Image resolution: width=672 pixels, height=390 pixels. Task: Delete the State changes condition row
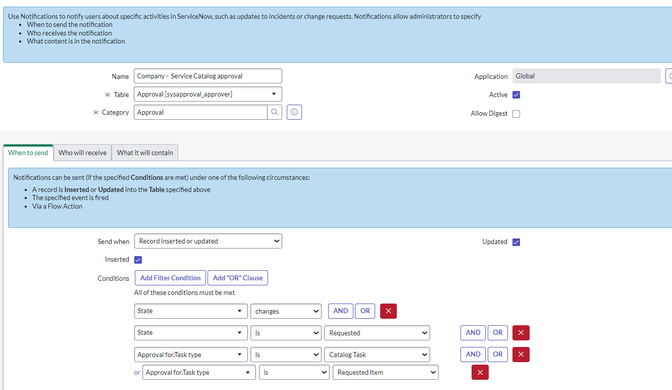tap(388, 311)
